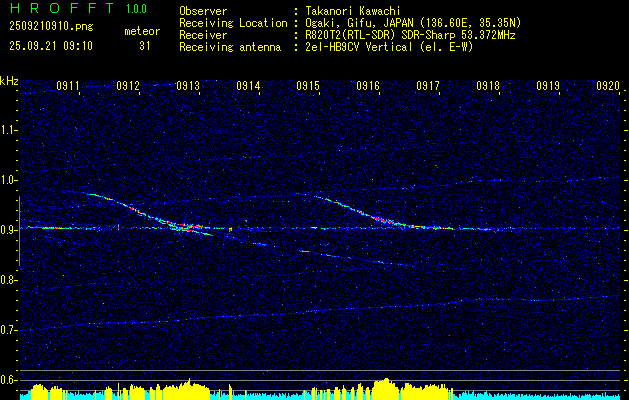Click the 2el-HB9CV Vertical antenna text

(387, 47)
